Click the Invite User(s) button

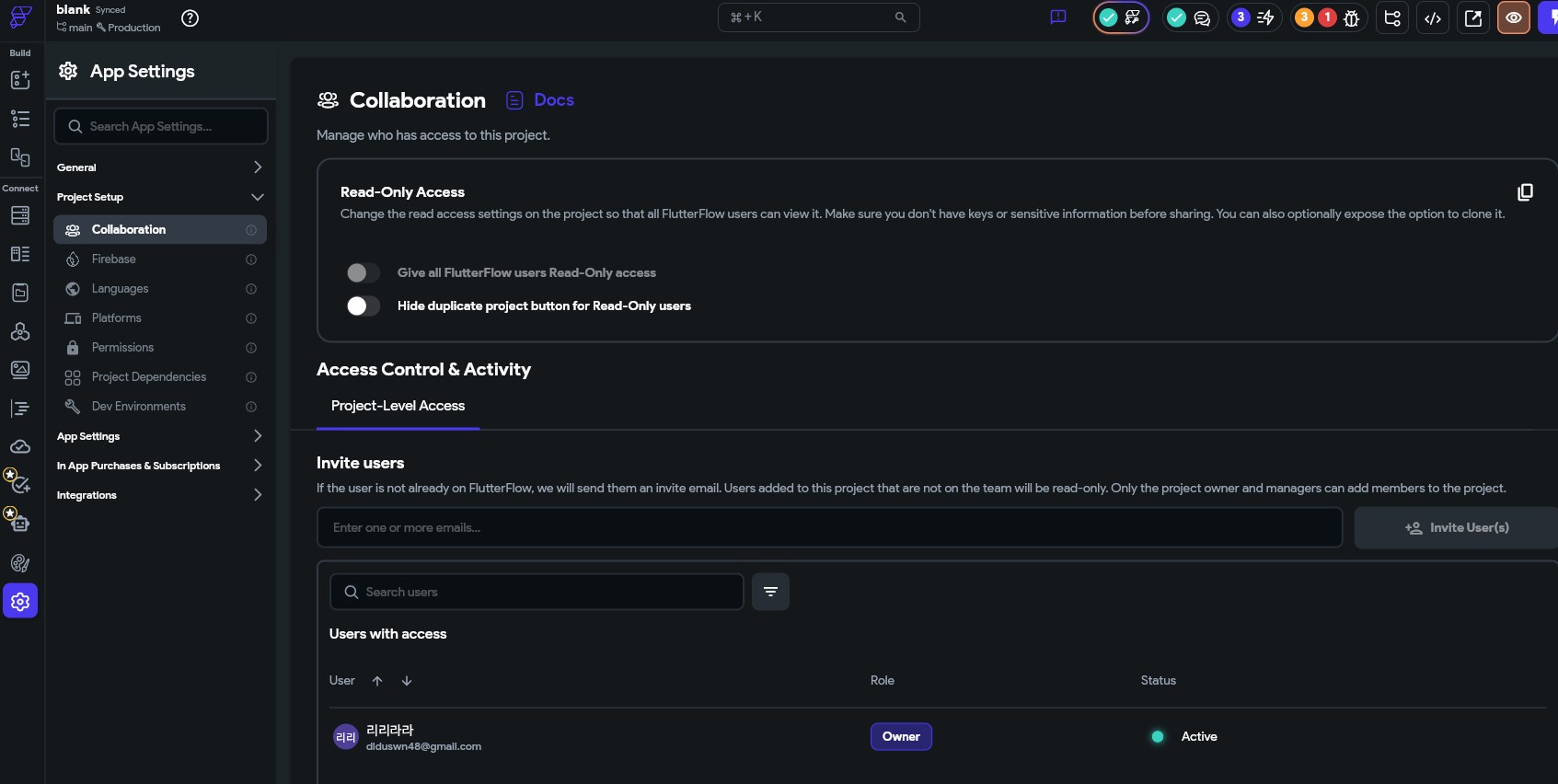point(1456,528)
